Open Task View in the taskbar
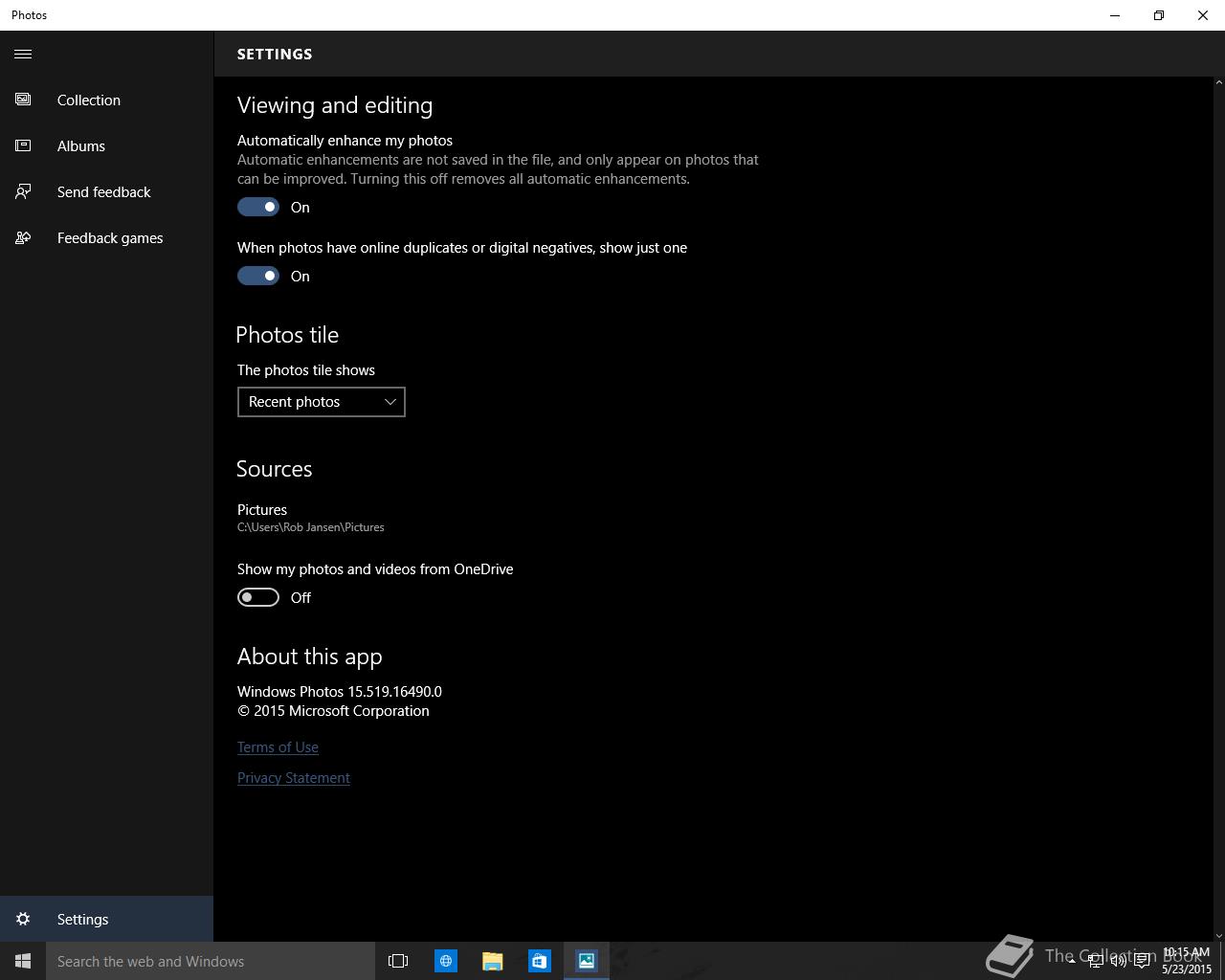1225x980 pixels. [398, 961]
